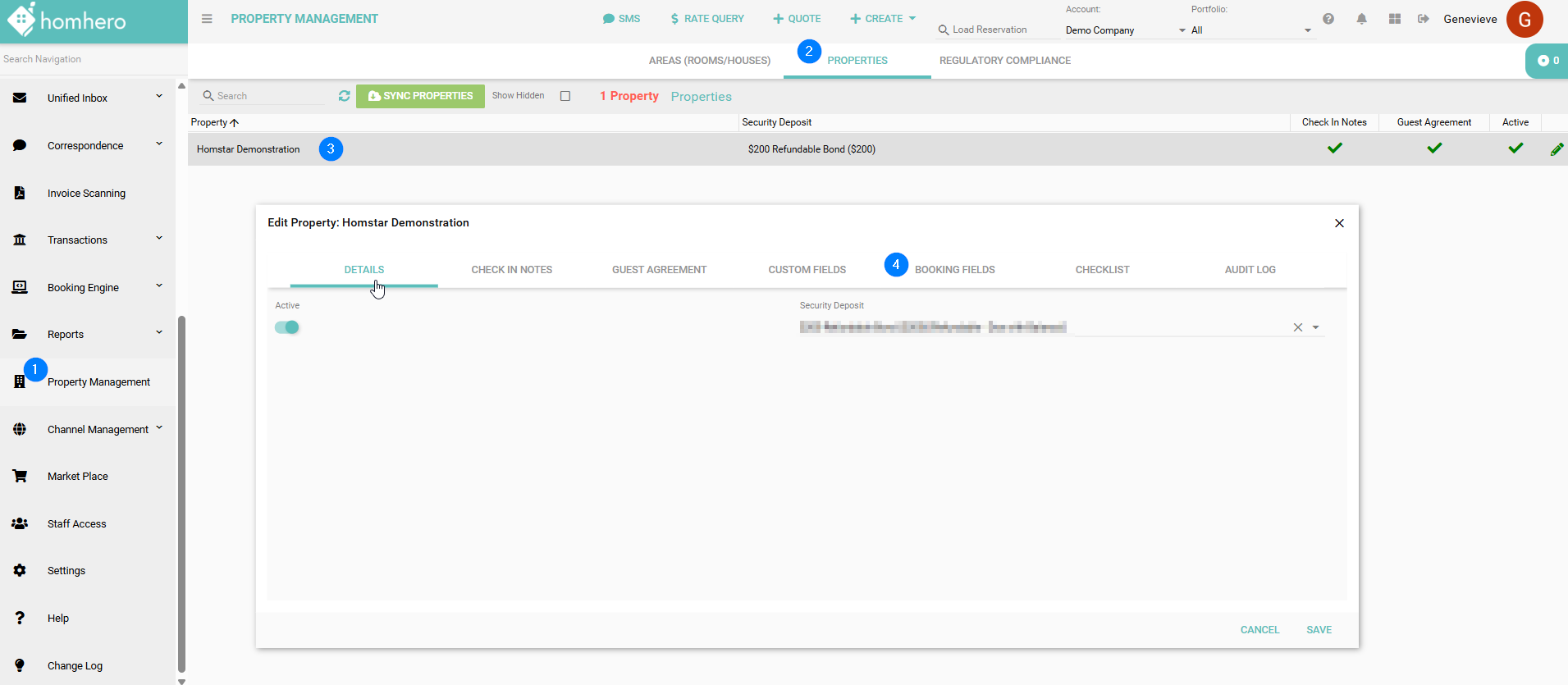Click the Load Reservation search field
The height and width of the screenshot is (685, 1568).
[997, 30]
